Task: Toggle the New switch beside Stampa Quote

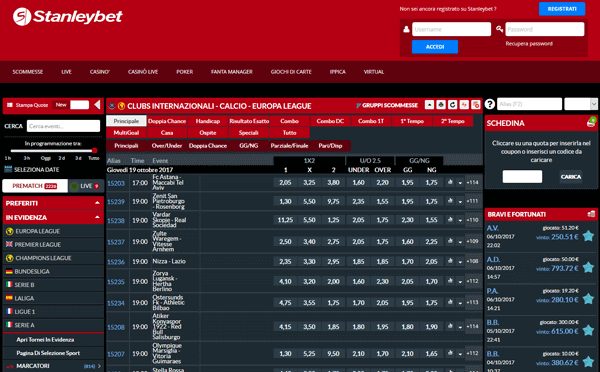Action: [79, 105]
